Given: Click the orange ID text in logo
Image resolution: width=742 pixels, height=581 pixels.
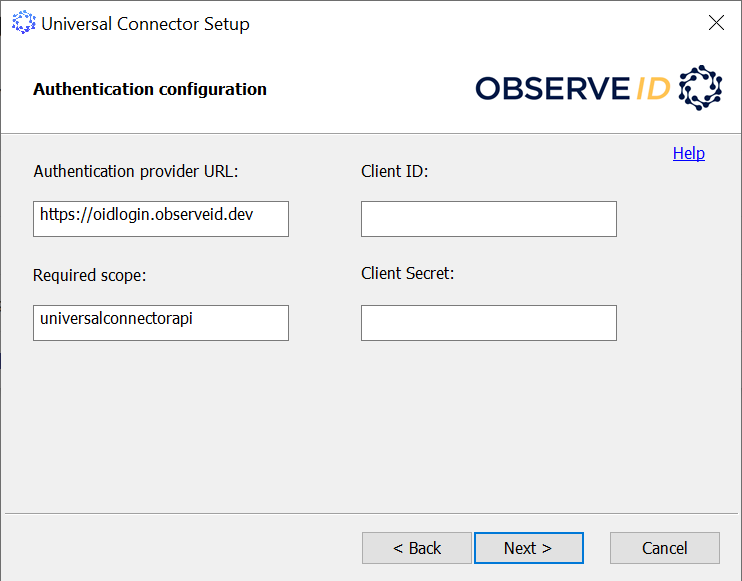Looking at the screenshot, I should pos(653,89).
